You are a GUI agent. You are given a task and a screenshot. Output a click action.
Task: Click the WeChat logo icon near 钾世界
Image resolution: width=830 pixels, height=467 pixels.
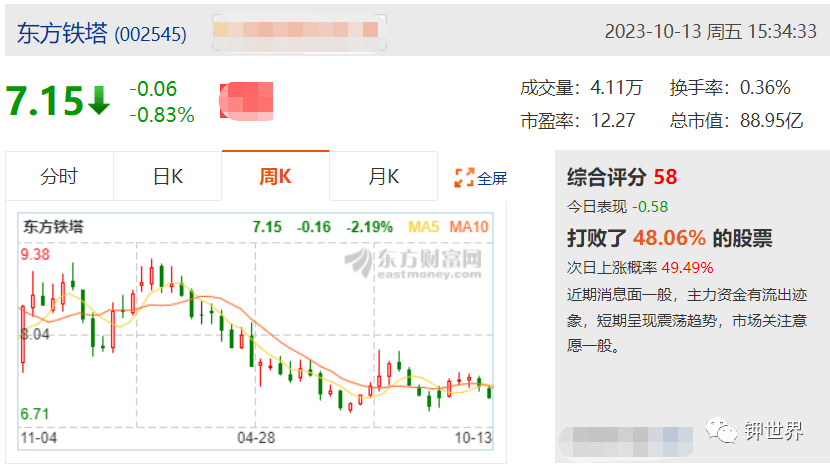[720, 430]
